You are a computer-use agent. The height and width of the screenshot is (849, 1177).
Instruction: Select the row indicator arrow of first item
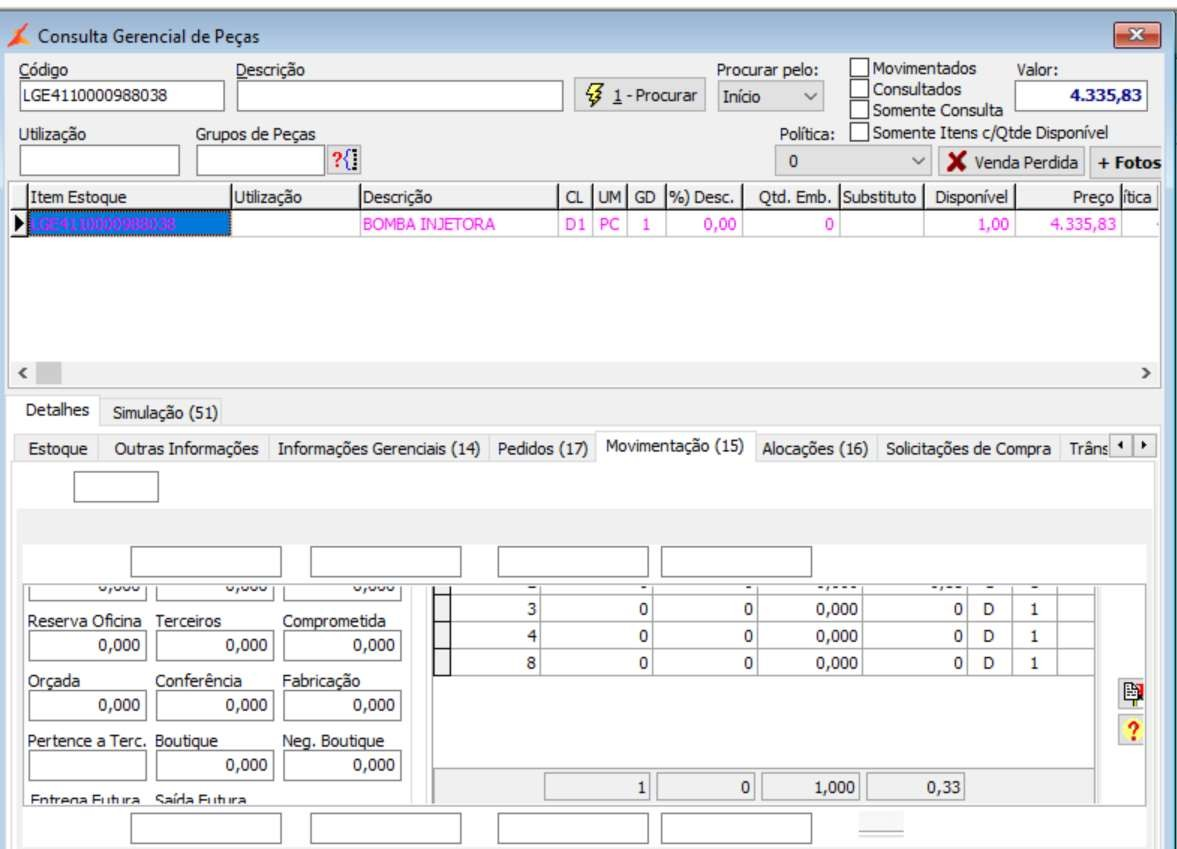point(19,225)
